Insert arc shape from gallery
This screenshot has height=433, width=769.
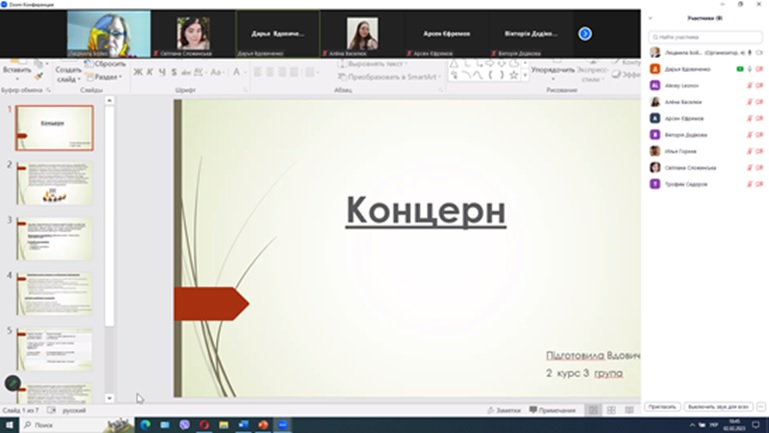click(x=466, y=75)
